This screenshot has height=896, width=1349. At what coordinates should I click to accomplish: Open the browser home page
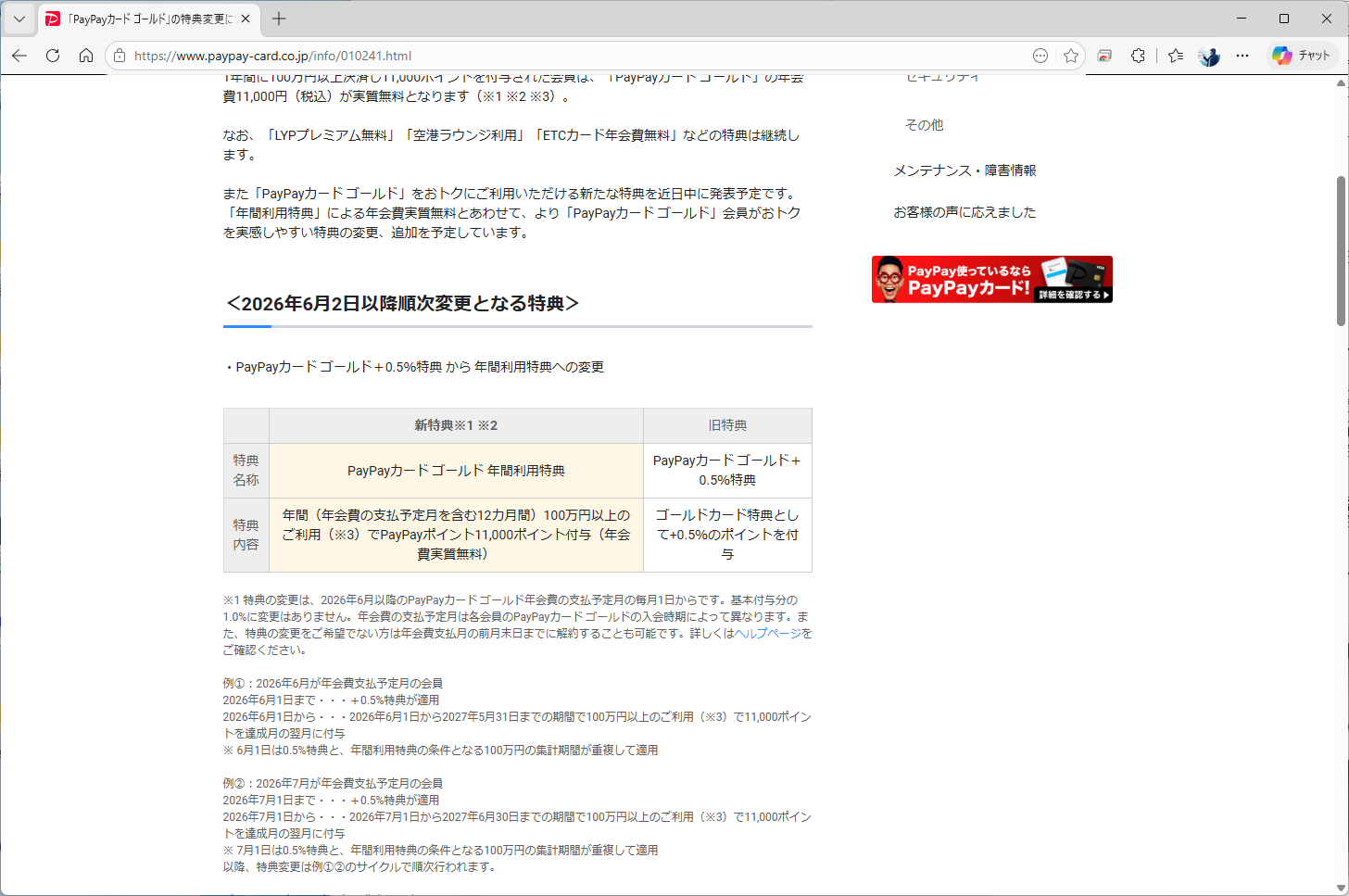(86, 56)
